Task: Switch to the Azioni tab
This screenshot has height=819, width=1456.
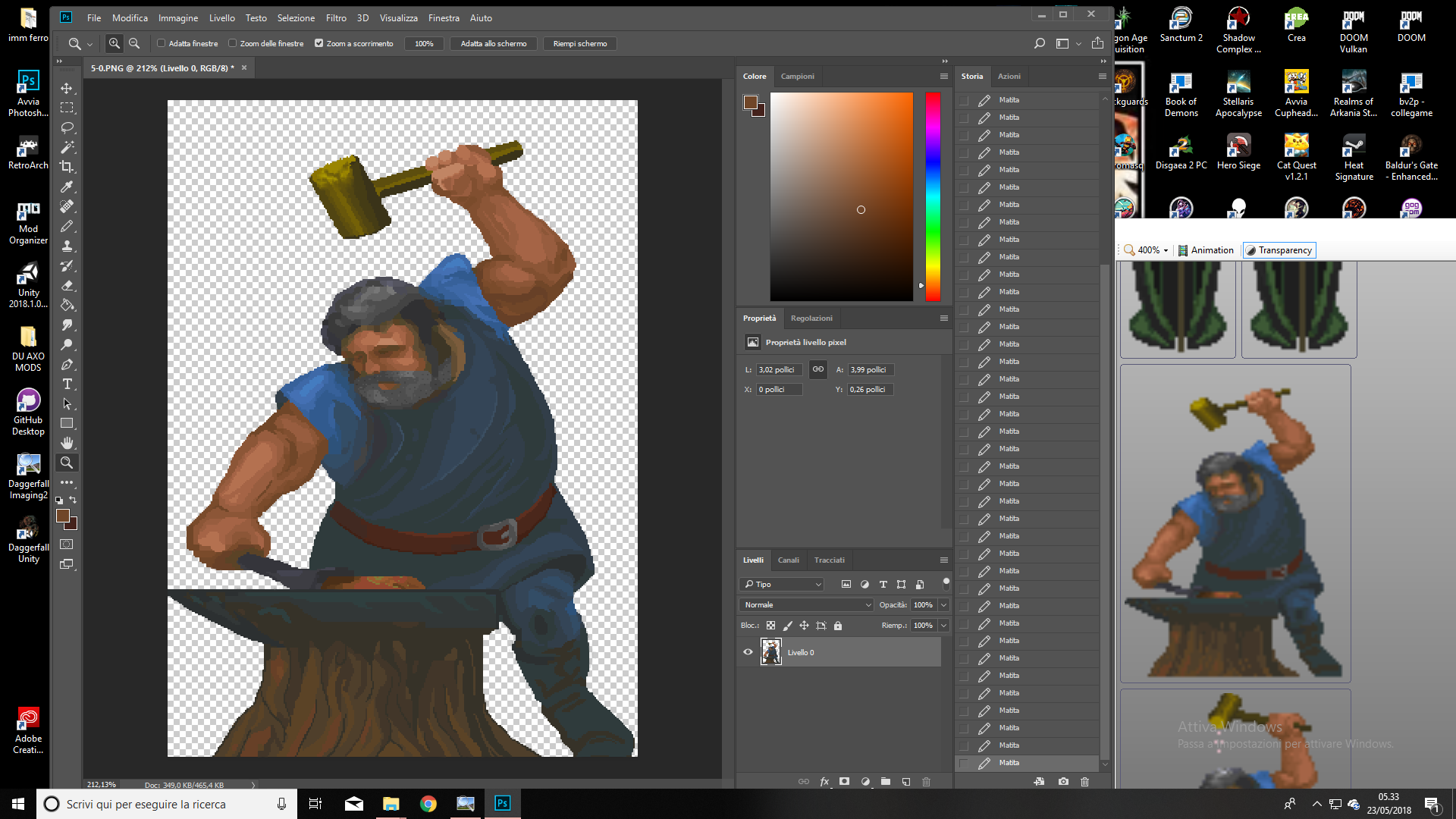Action: coord(1009,77)
